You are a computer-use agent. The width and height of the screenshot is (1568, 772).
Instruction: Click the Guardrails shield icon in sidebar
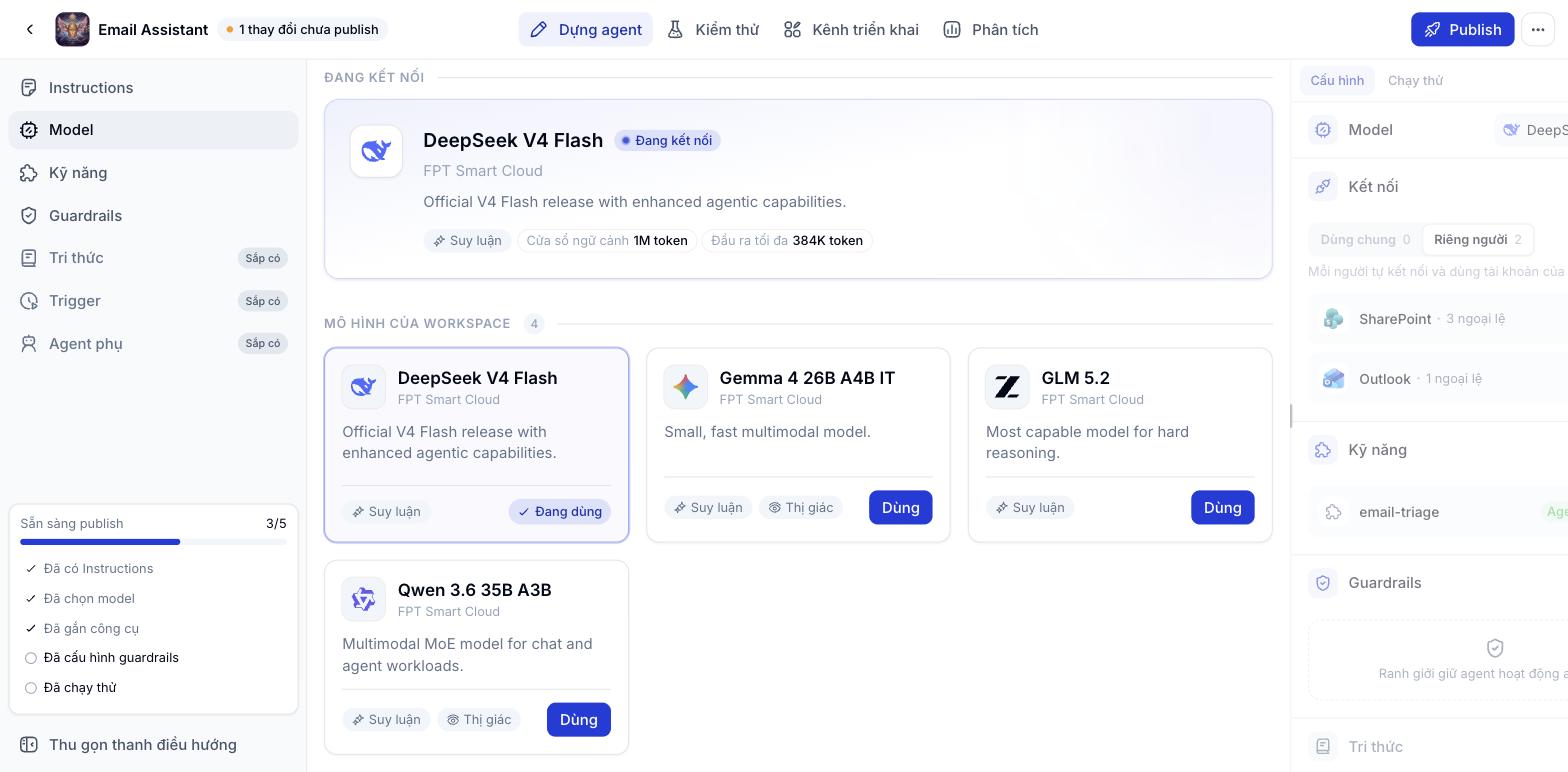pos(29,216)
